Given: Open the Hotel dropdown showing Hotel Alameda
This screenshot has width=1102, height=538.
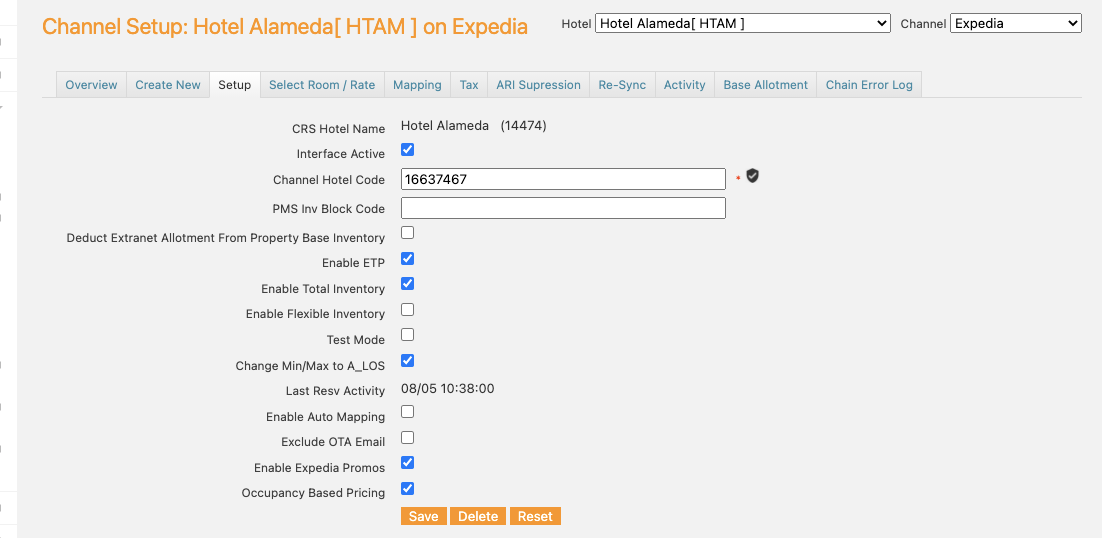Looking at the screenshot, I should (743, 23).
